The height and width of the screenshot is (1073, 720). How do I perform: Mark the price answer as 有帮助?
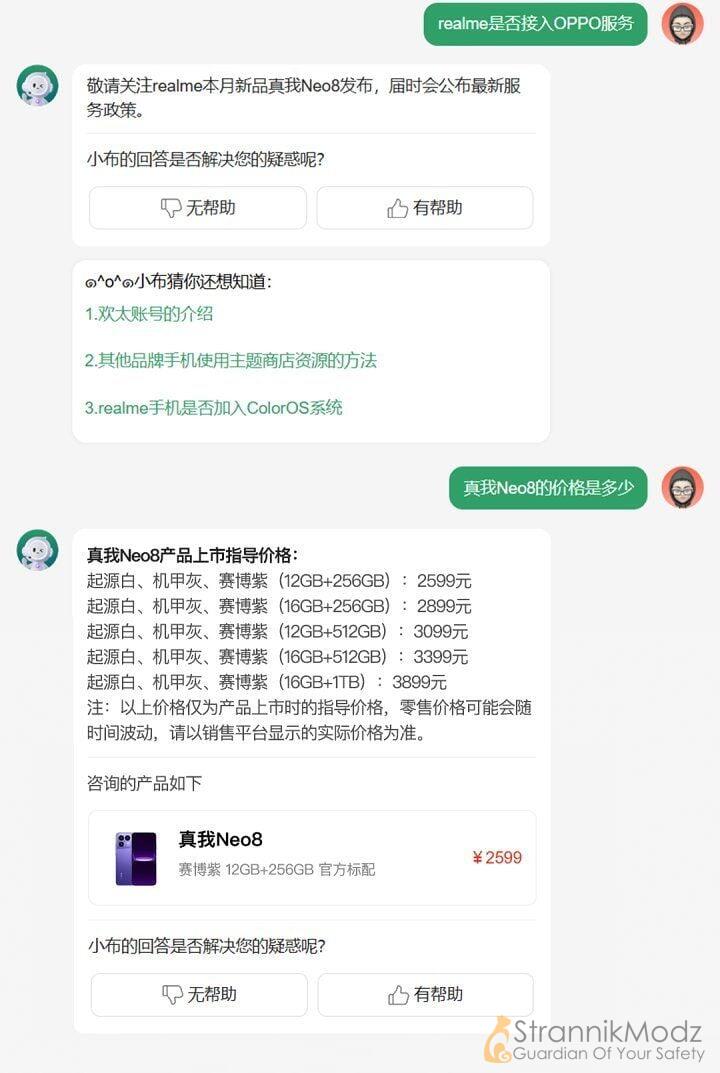[426, 994]
